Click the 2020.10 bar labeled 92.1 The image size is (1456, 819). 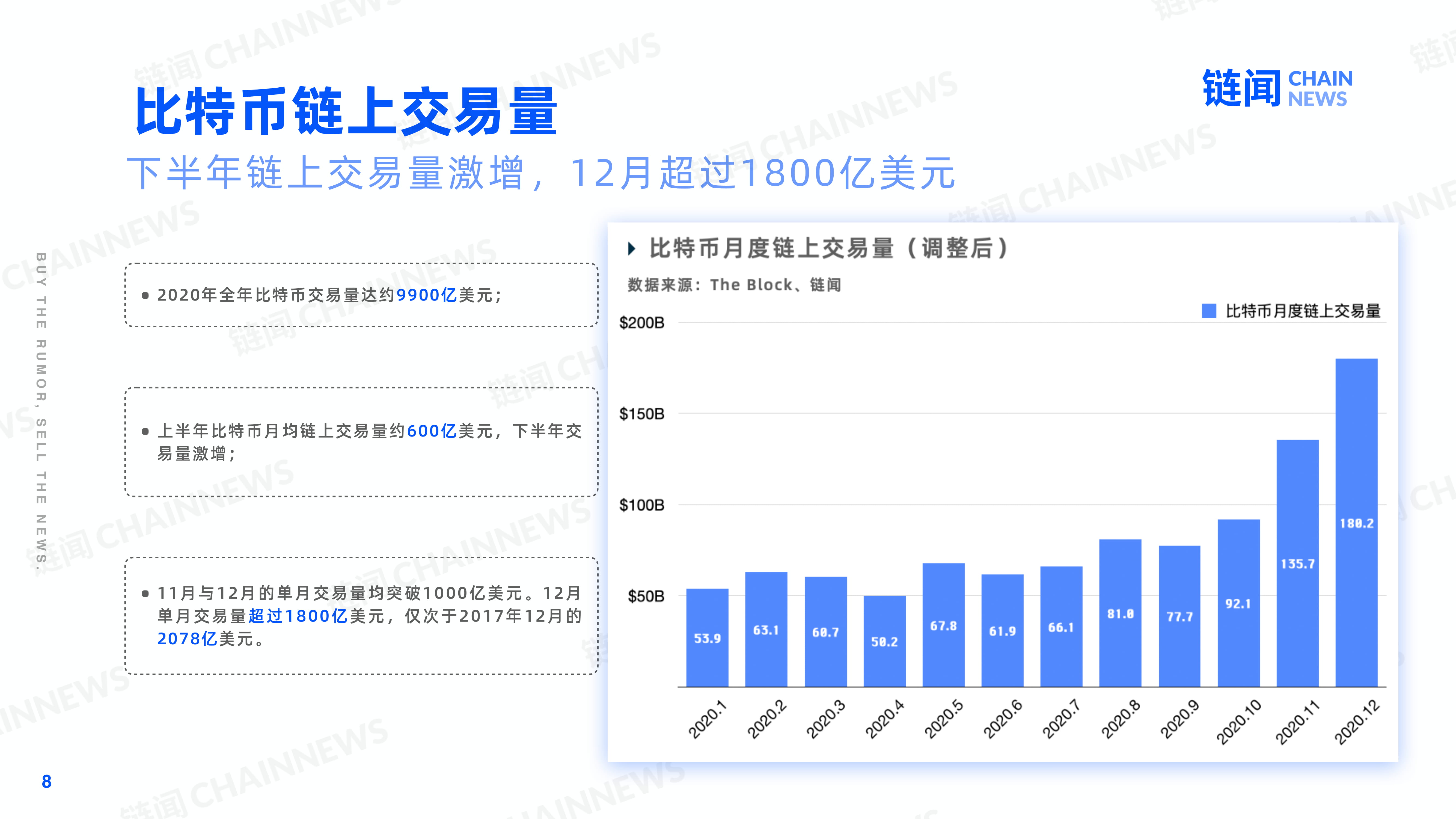click(x=1238, y=603)
